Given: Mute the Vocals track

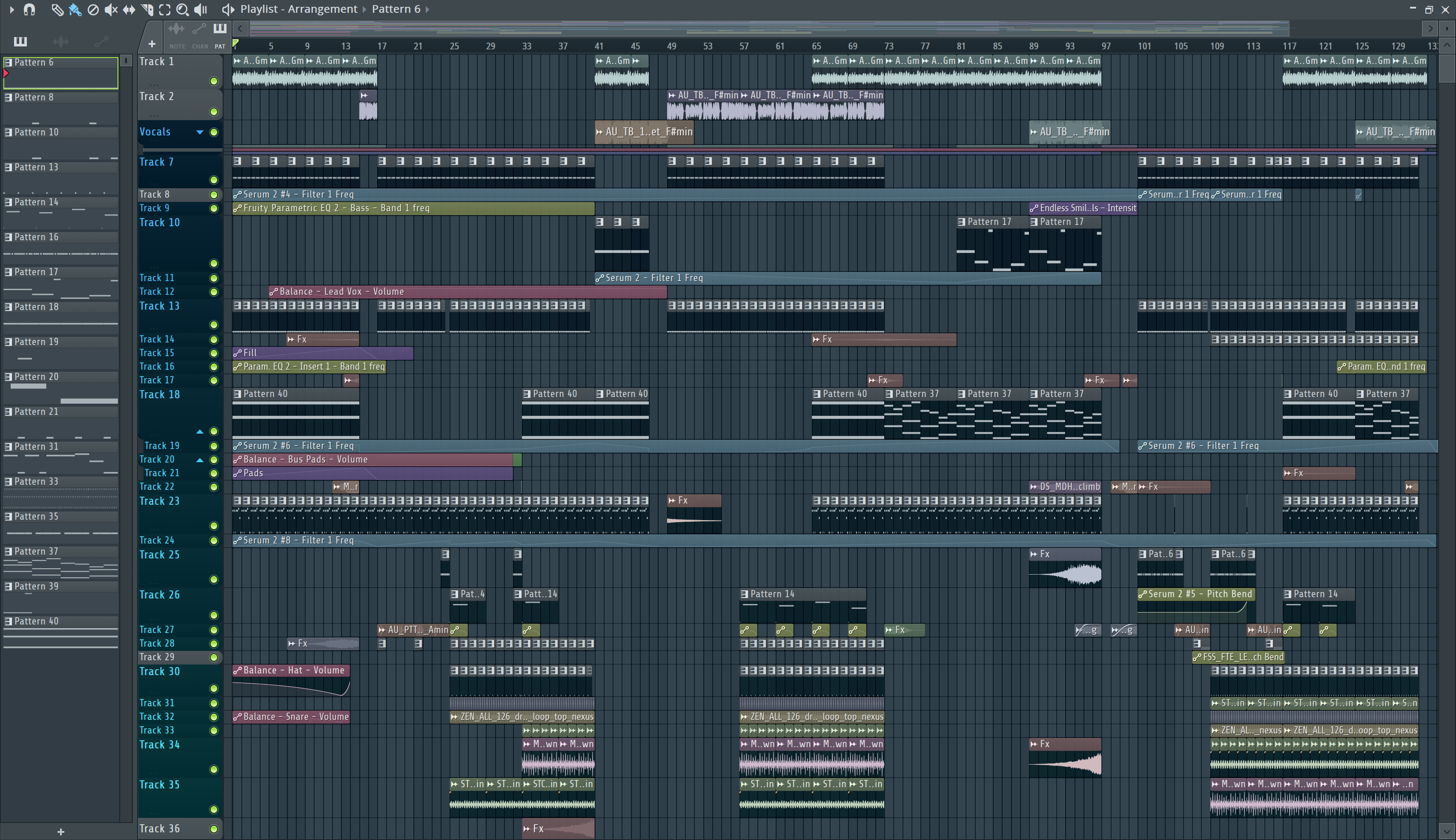Looking at the screenshot, I should (x=214, y=132).
